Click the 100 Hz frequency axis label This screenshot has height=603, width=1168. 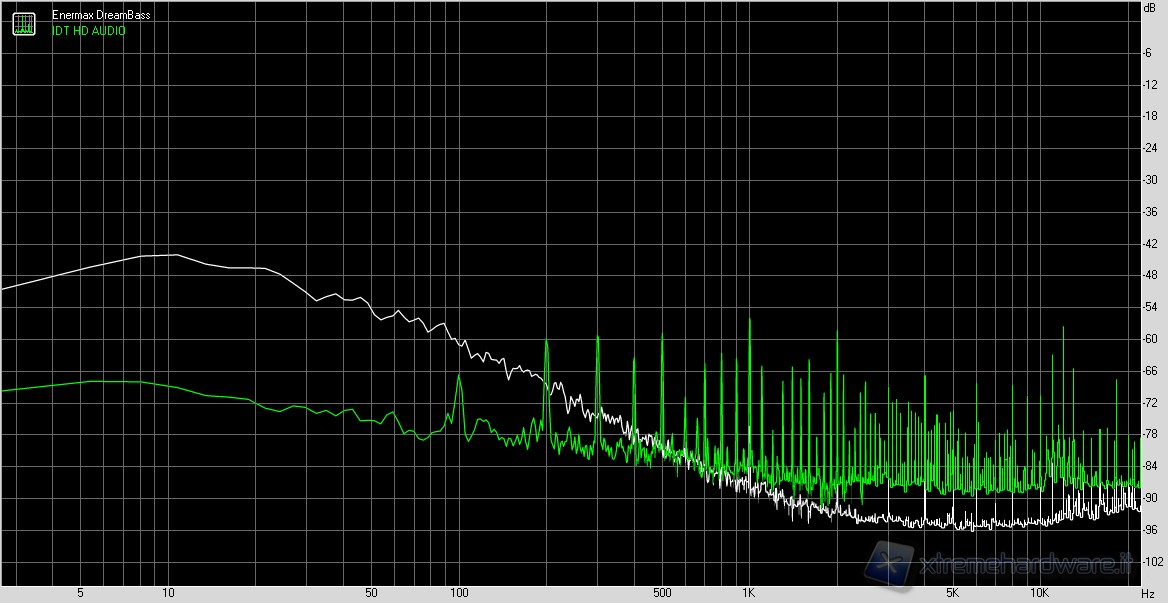tap(458, 594)
